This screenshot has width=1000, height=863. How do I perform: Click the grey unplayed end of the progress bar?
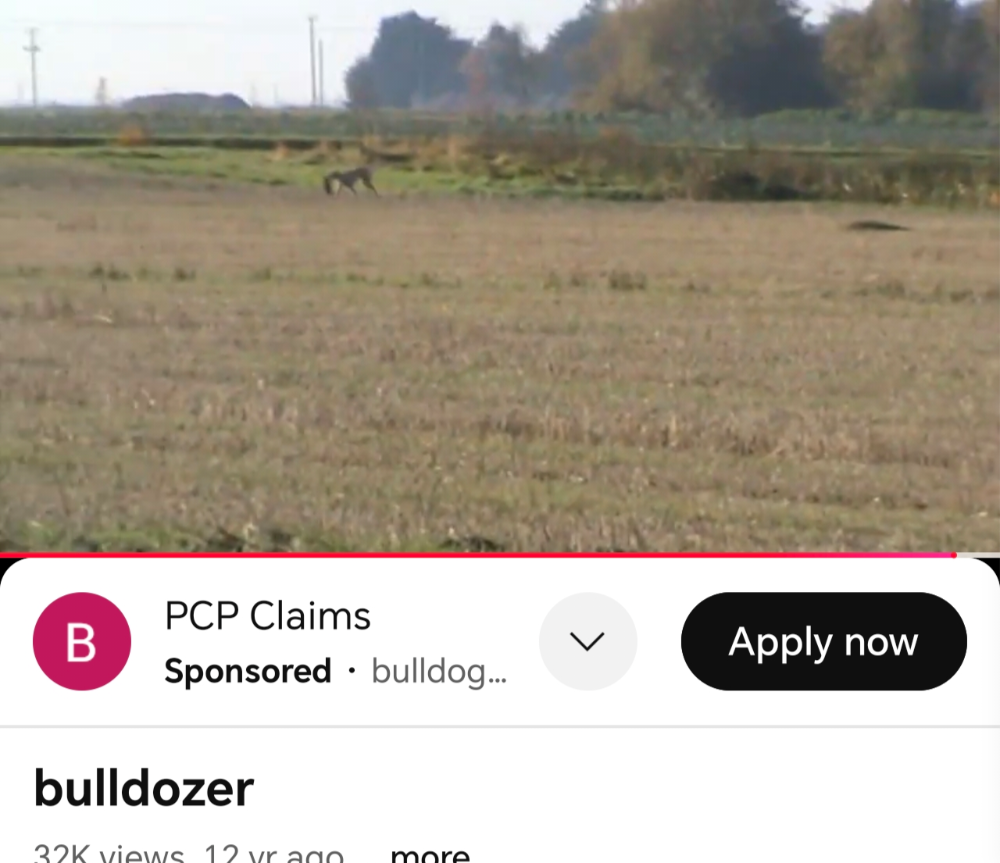(x=978, y=555)
